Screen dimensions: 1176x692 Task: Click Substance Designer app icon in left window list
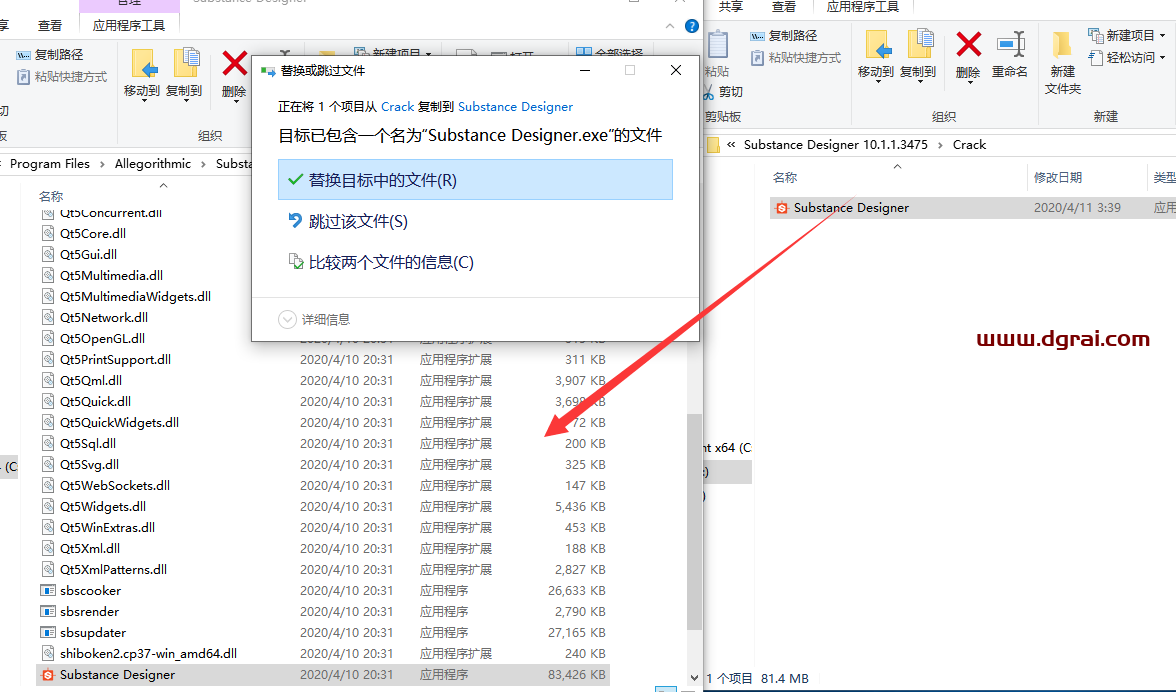click(48, 675)
